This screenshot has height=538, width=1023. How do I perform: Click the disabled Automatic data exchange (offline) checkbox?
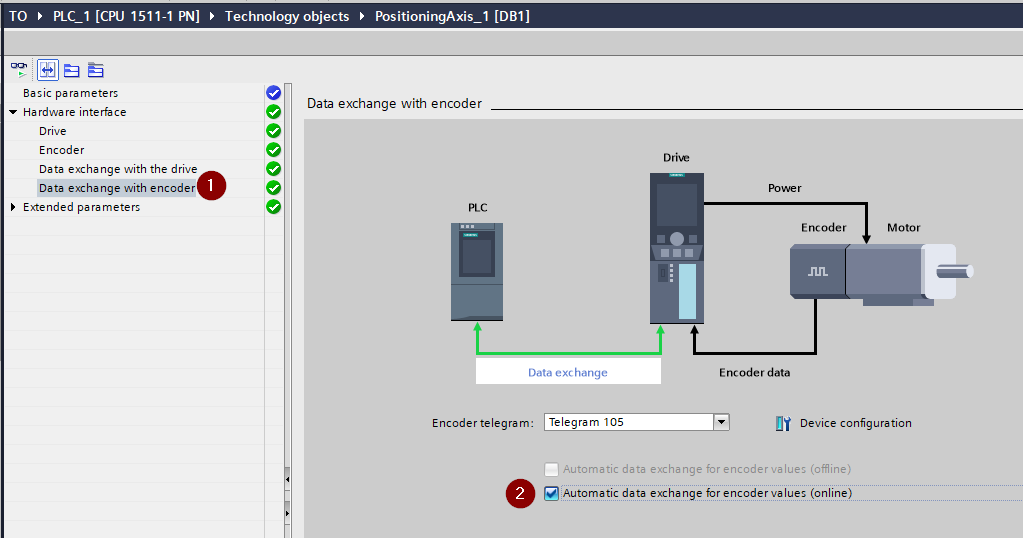pyautogui.click(x=551, y=469)
